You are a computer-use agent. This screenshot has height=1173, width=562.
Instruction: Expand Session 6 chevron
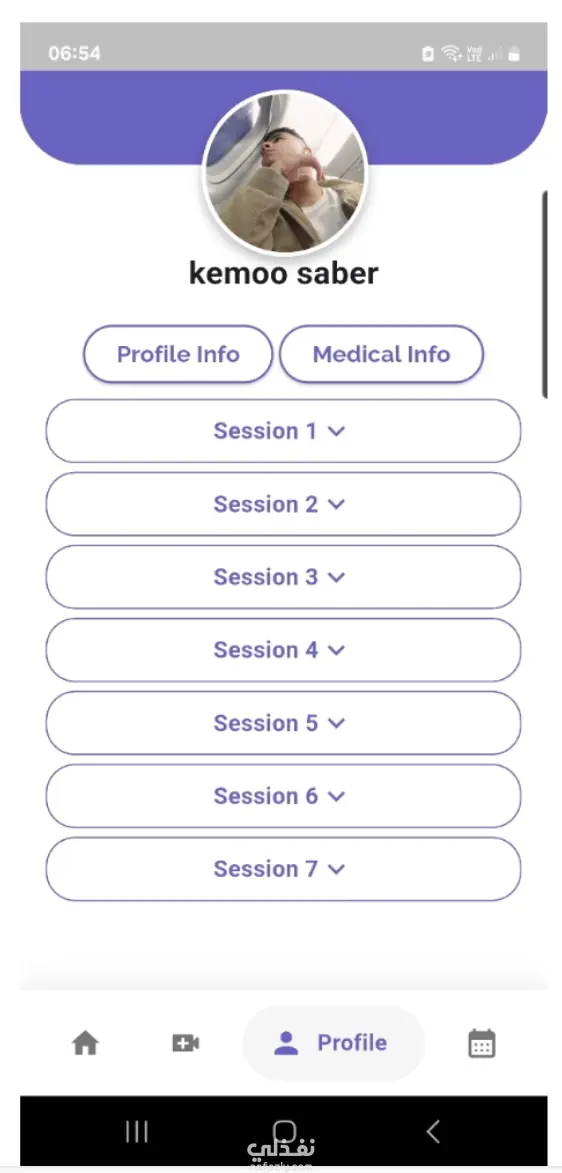click(x=337, y=796)
